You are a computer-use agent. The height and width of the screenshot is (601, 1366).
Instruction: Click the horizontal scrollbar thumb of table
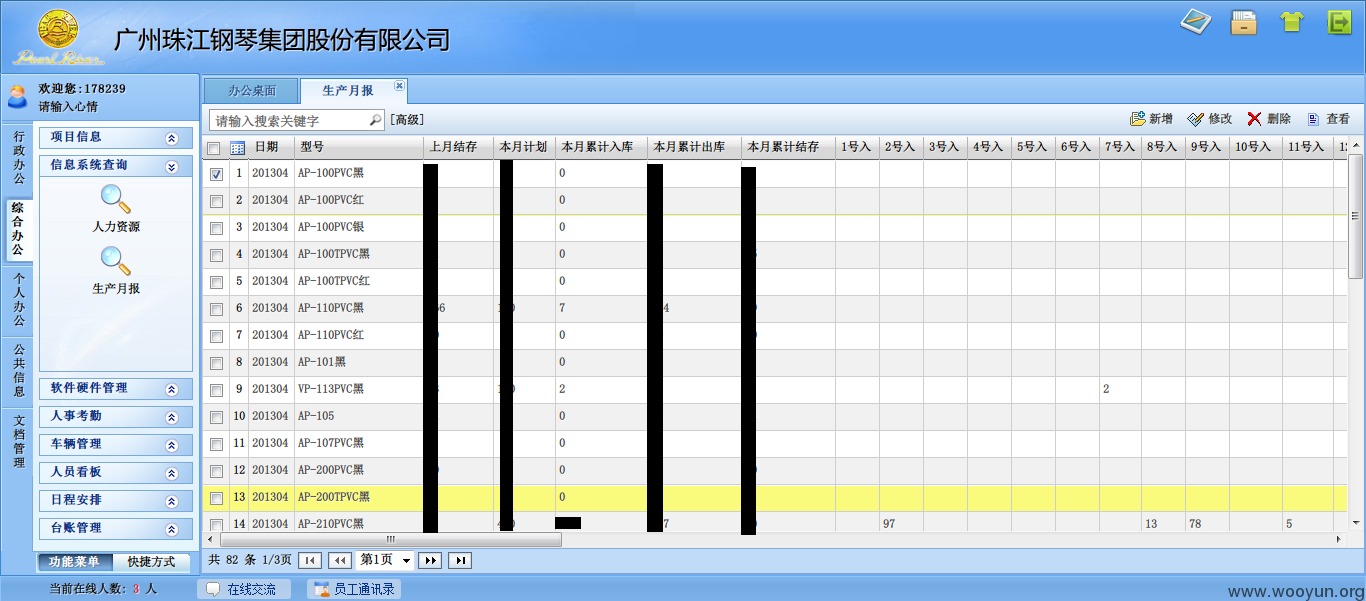click(391, 539)
